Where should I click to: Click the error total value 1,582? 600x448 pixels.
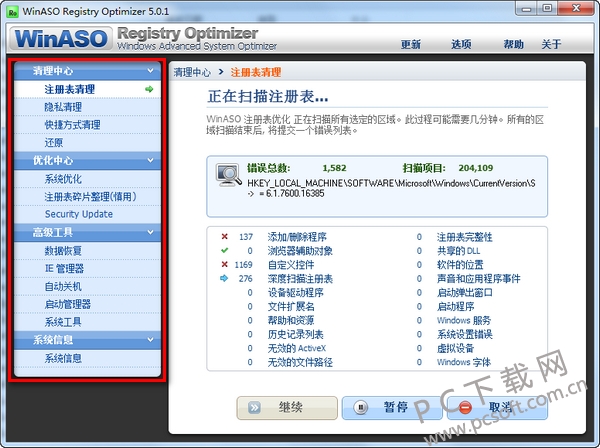point(334,168)
